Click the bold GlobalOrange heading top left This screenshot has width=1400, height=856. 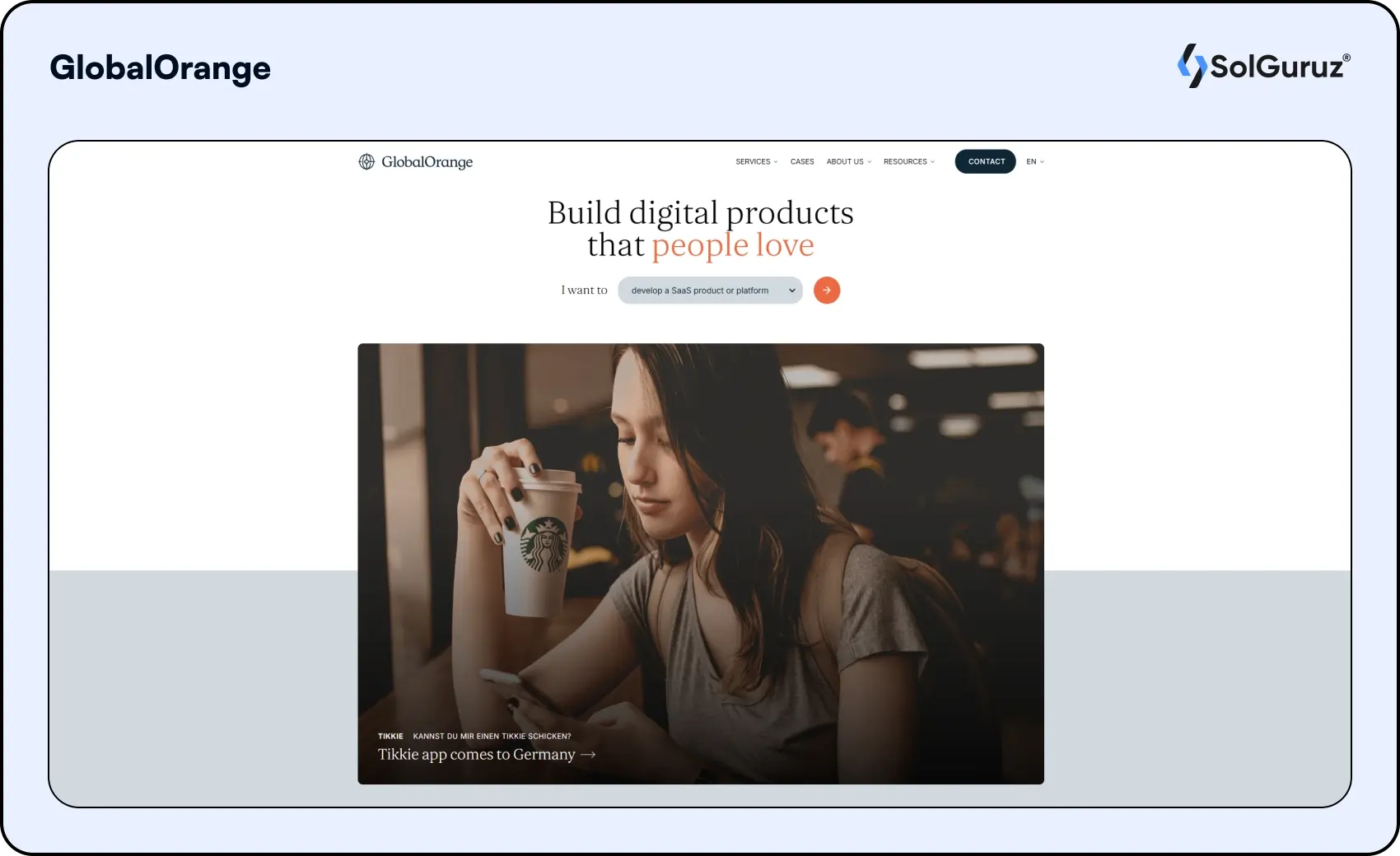161,68
